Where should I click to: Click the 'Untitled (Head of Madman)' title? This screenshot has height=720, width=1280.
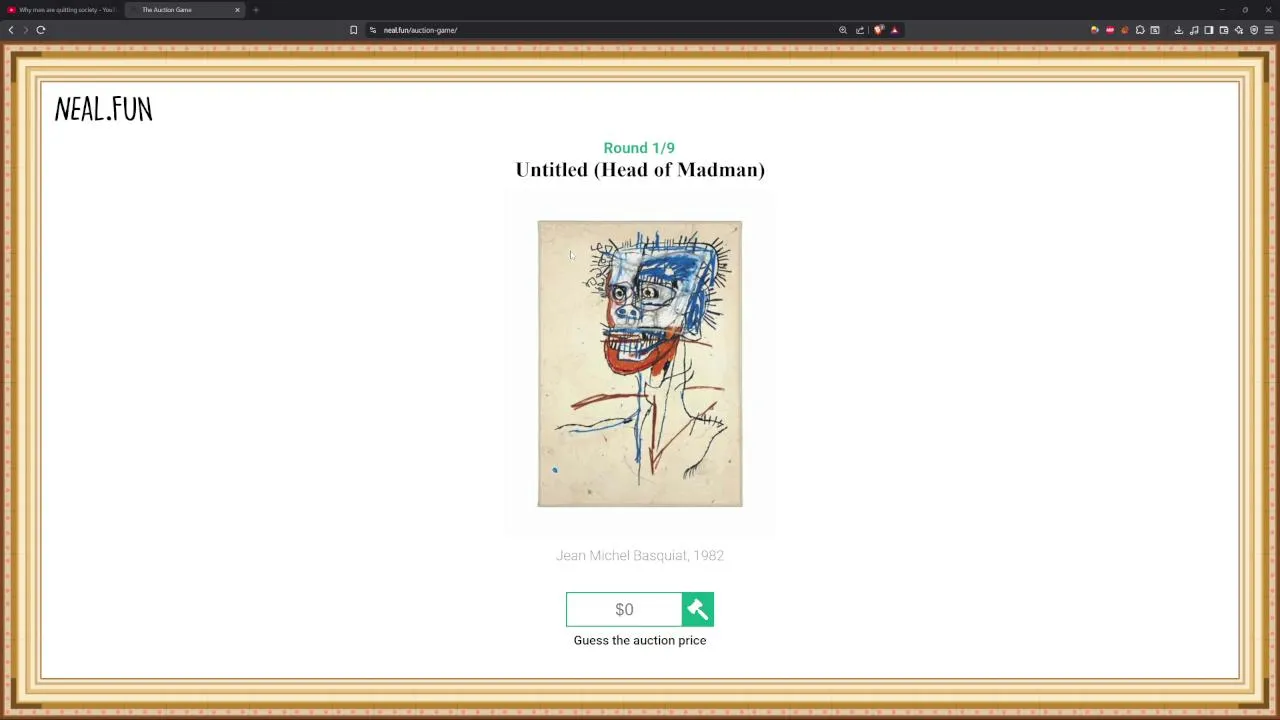pos(640,170)
